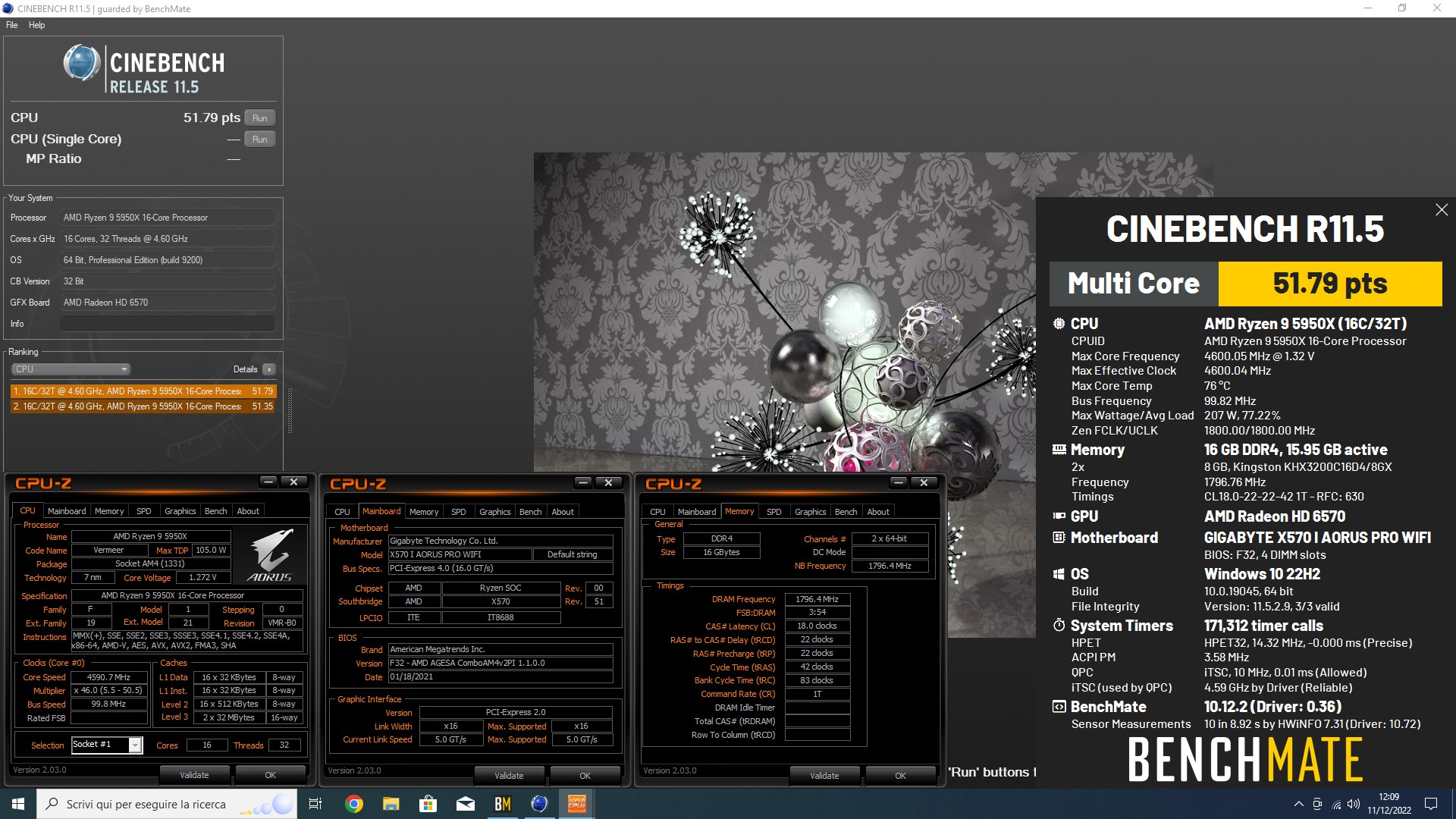1456x819 pixels.
Task: Open About tab in third CPU-Z window
Action: tap(878, 512)
